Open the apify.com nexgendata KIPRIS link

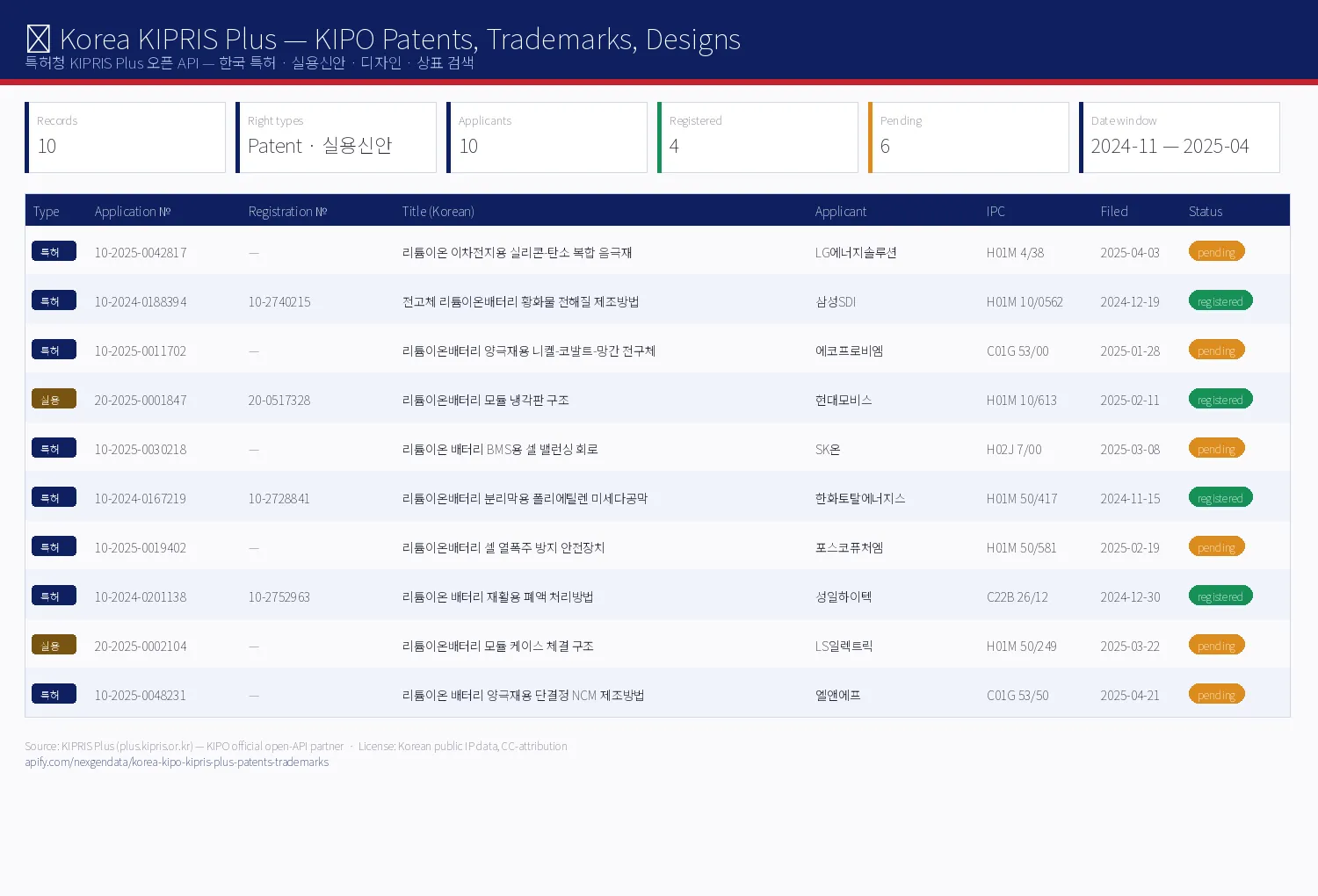(x=177, y=762)
